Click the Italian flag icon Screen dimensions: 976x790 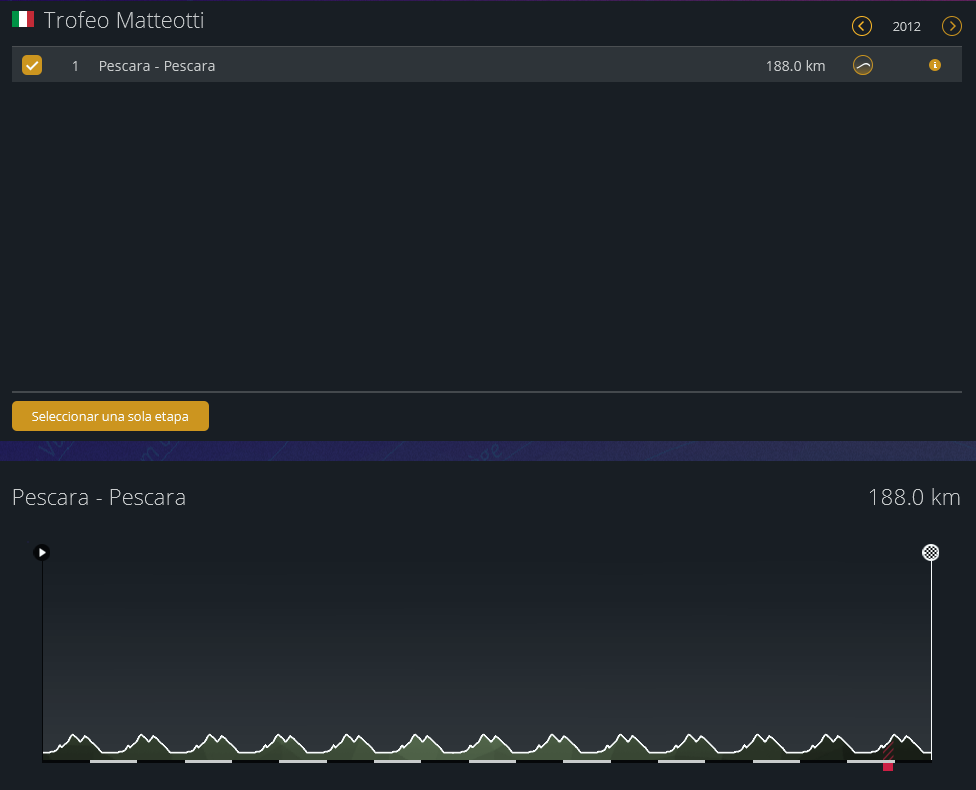23,19
